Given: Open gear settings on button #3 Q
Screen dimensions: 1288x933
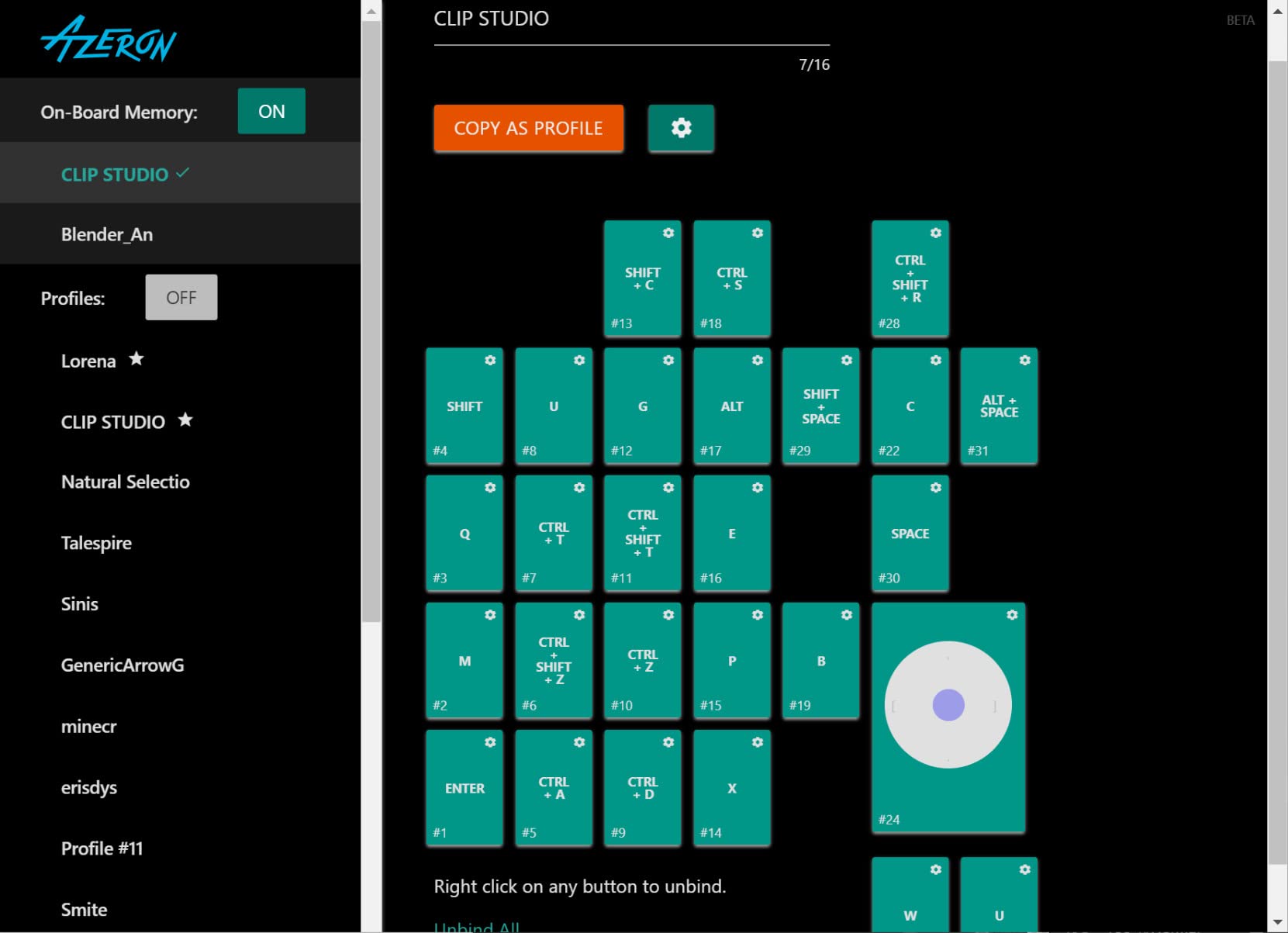Looking at the screenshot, I should tap(490, 487).
